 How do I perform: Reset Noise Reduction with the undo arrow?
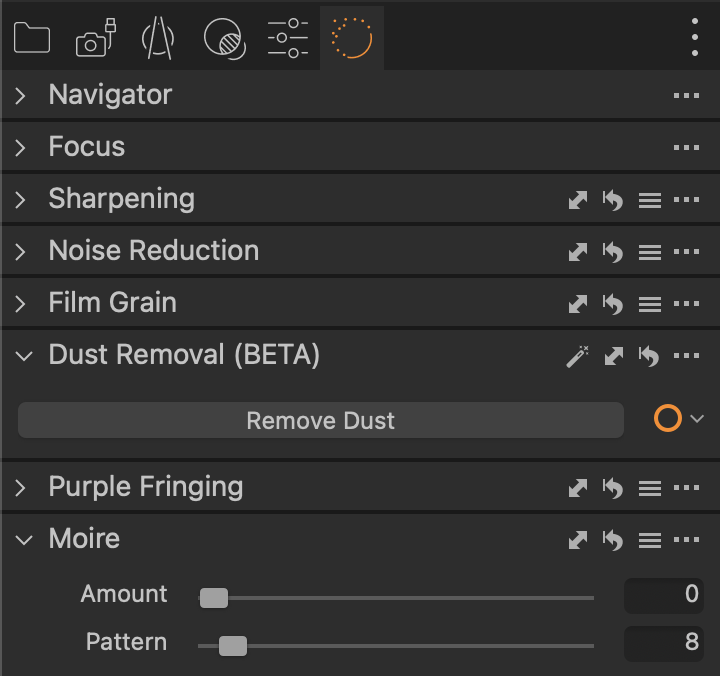(613, 252)
